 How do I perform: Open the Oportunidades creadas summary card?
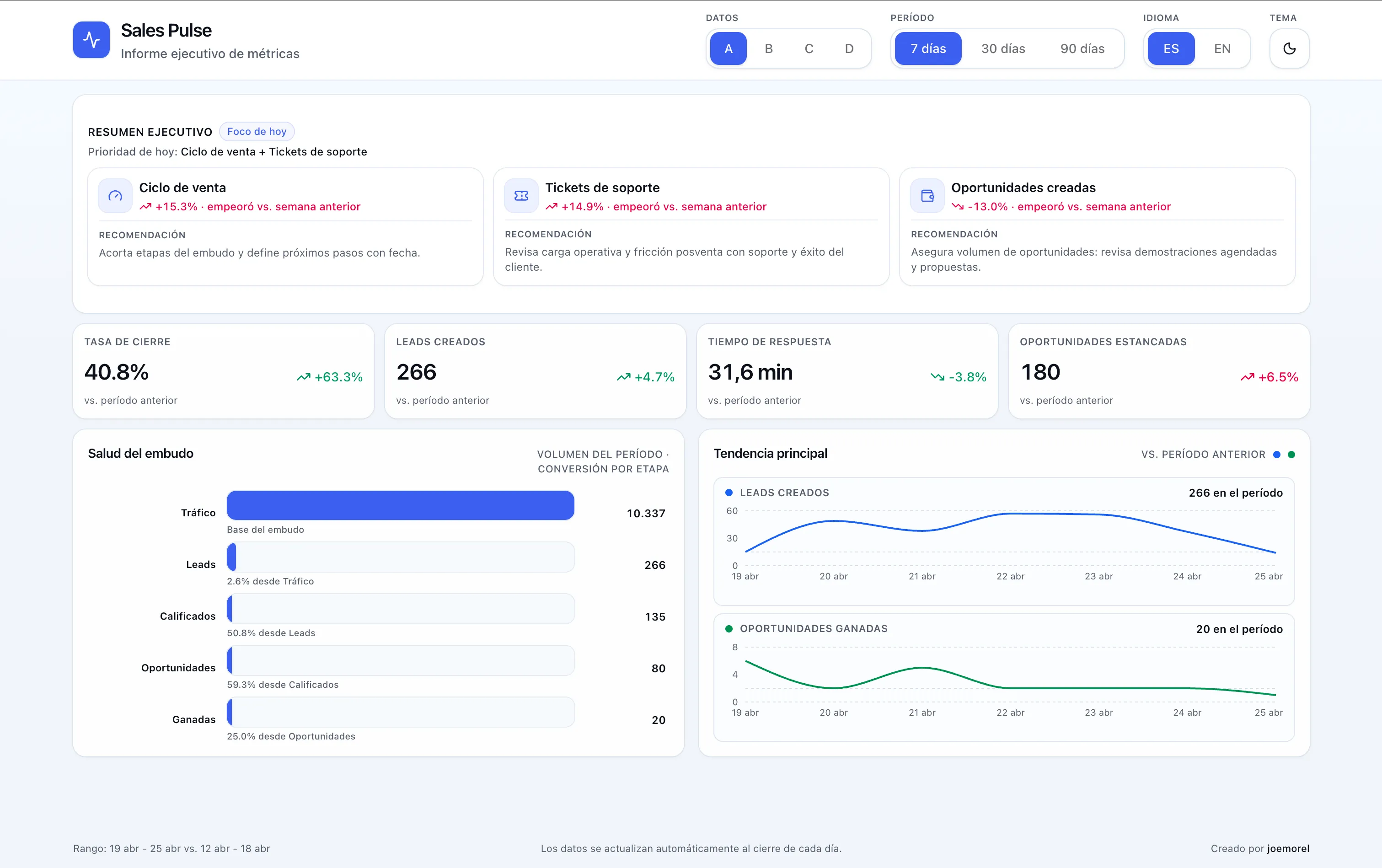[x=1098, y=227]
